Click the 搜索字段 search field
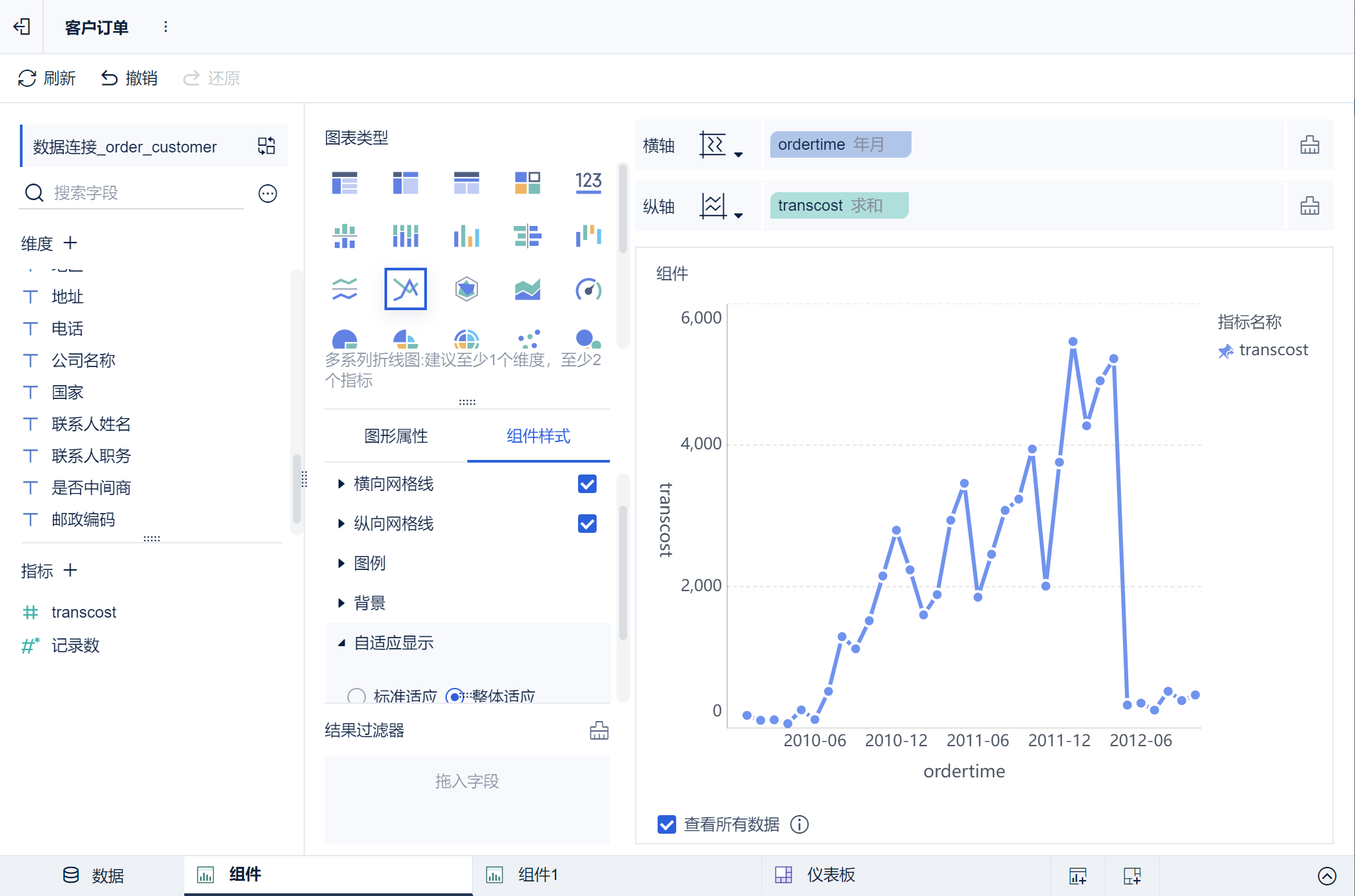The image size is (1355, 896). (133, 193)
